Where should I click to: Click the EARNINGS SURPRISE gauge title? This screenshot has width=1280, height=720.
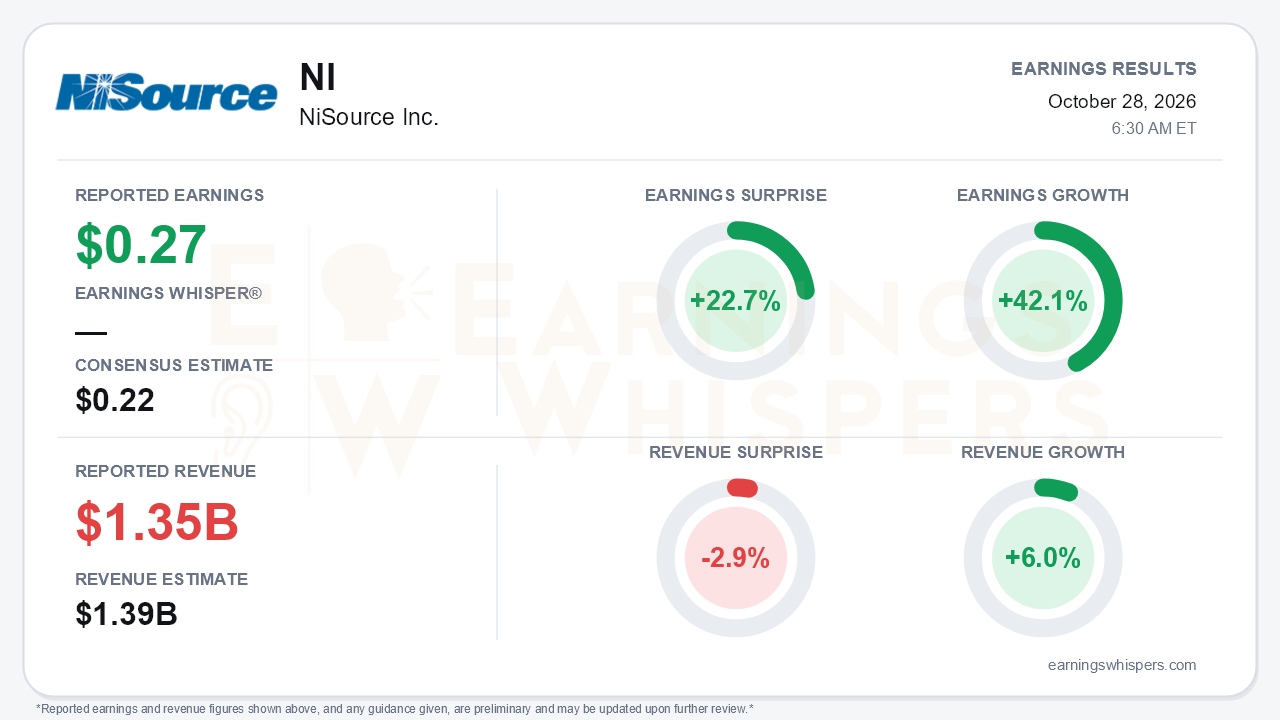(x=736, y=195)
